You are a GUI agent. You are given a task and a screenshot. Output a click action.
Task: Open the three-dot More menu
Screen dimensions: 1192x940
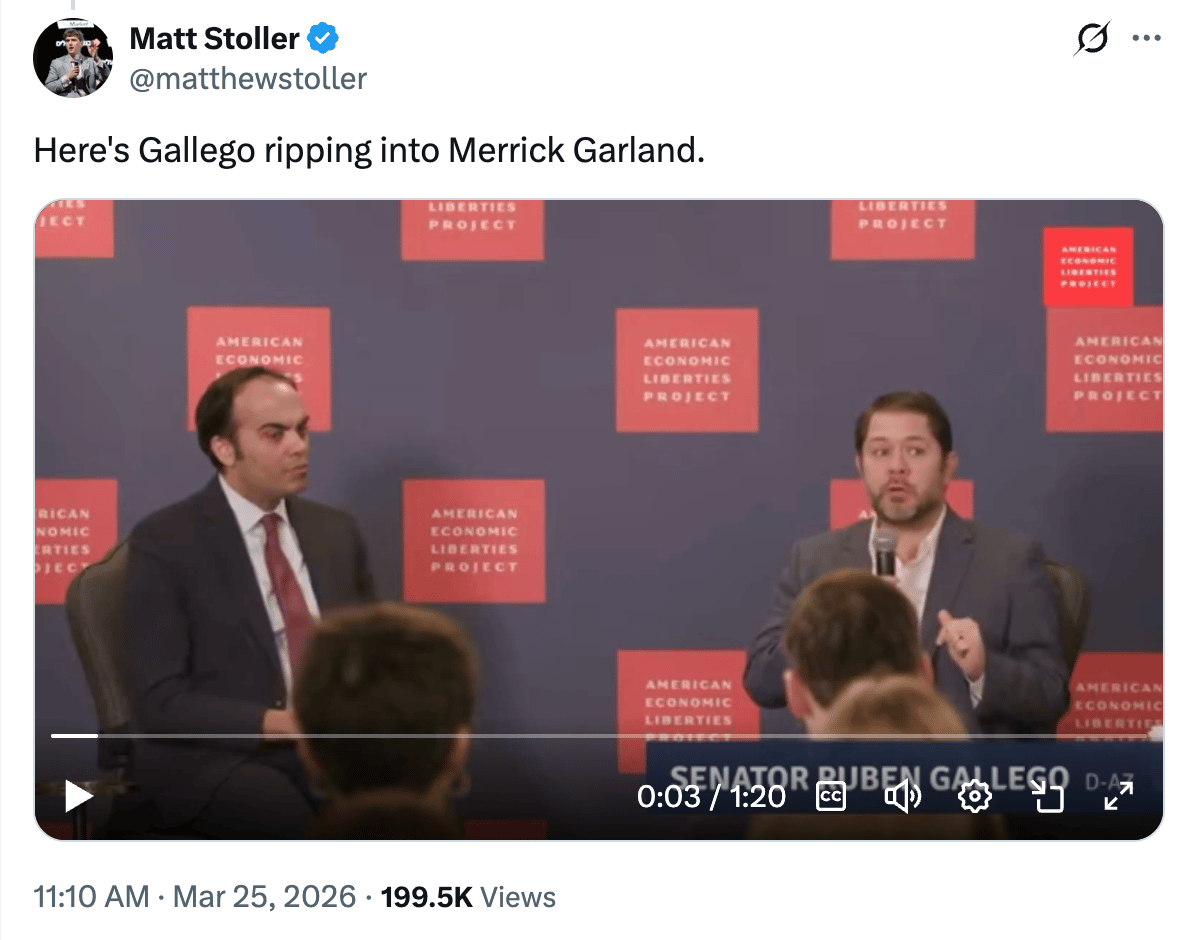[x=1145, y=39]
